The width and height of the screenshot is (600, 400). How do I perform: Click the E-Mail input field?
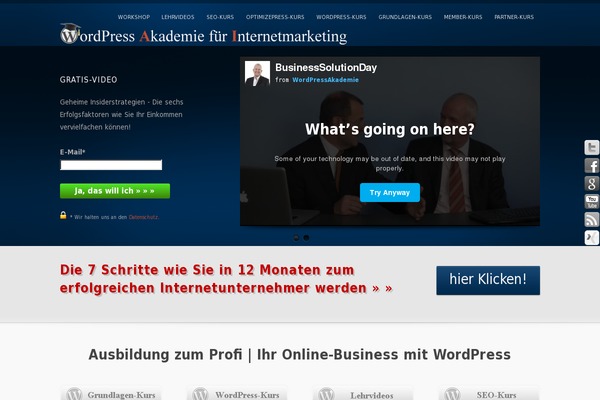coord(111,165)
